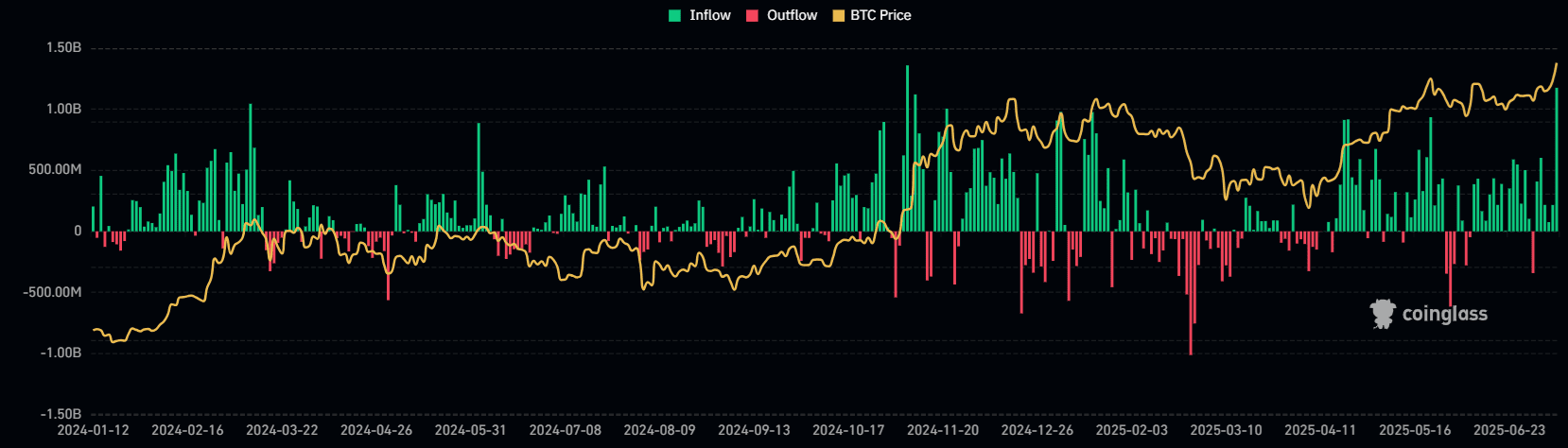Toggle the Inflow series text label

point(709,15)
